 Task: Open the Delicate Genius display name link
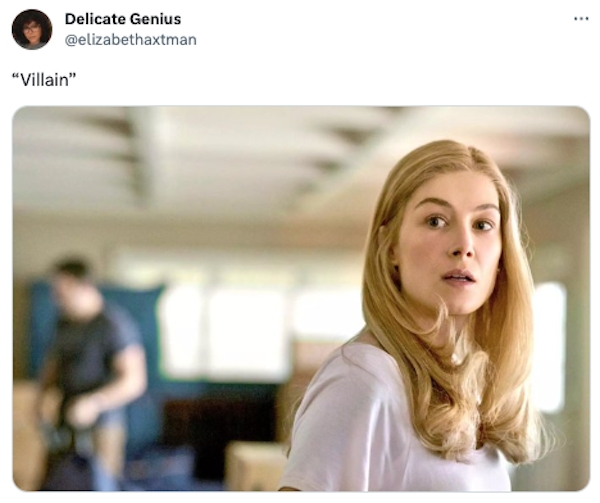(123, 19)
